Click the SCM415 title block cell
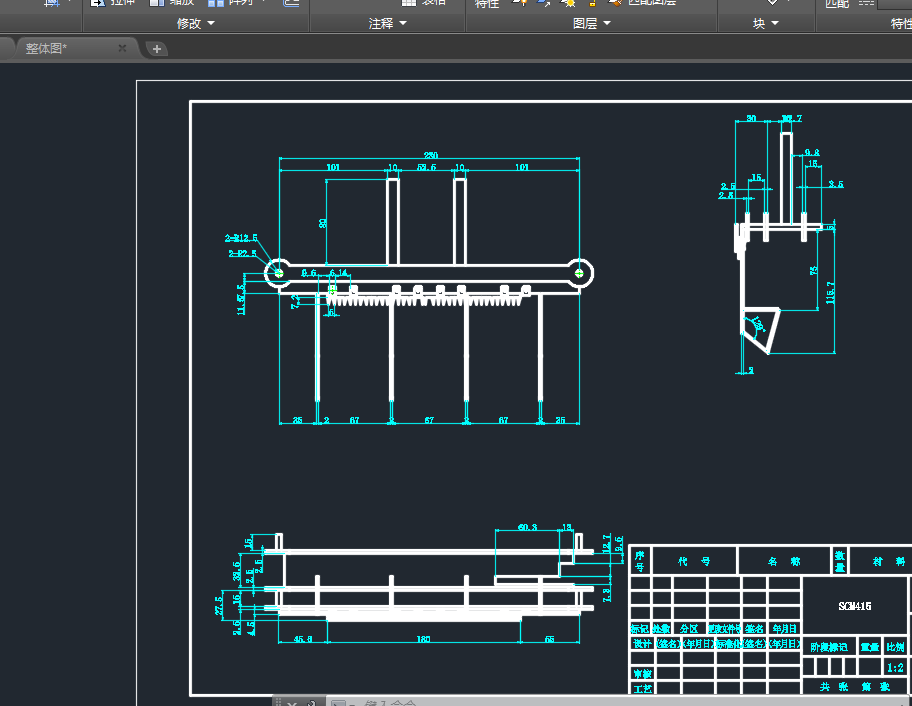912x706 pixels. click(x=856, y=606)
